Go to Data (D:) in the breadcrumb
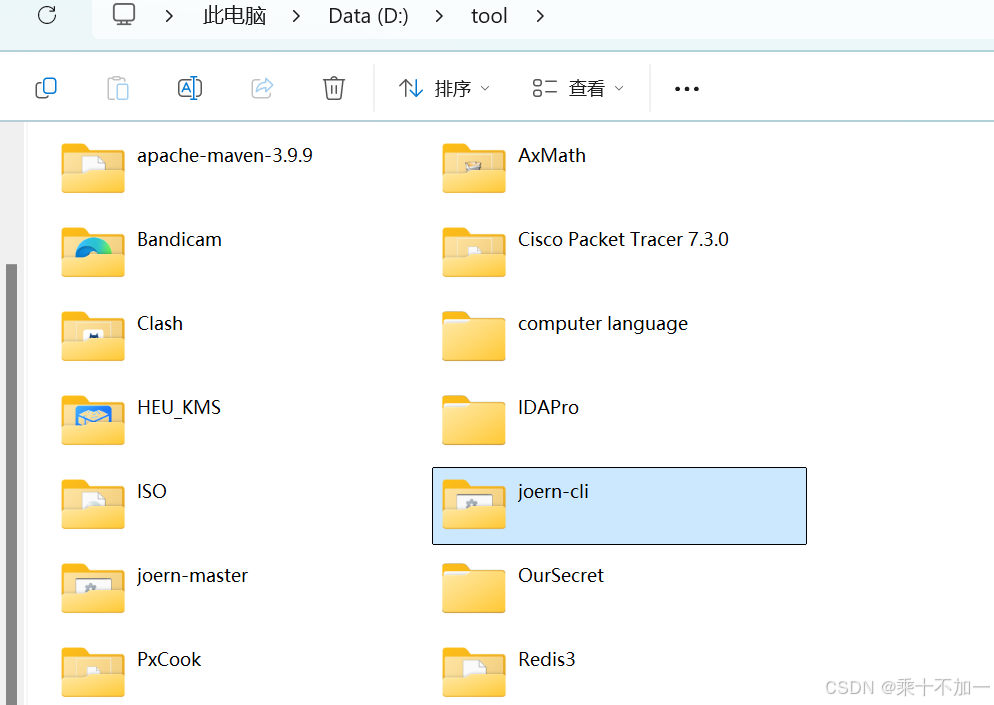 click(368, 16)
